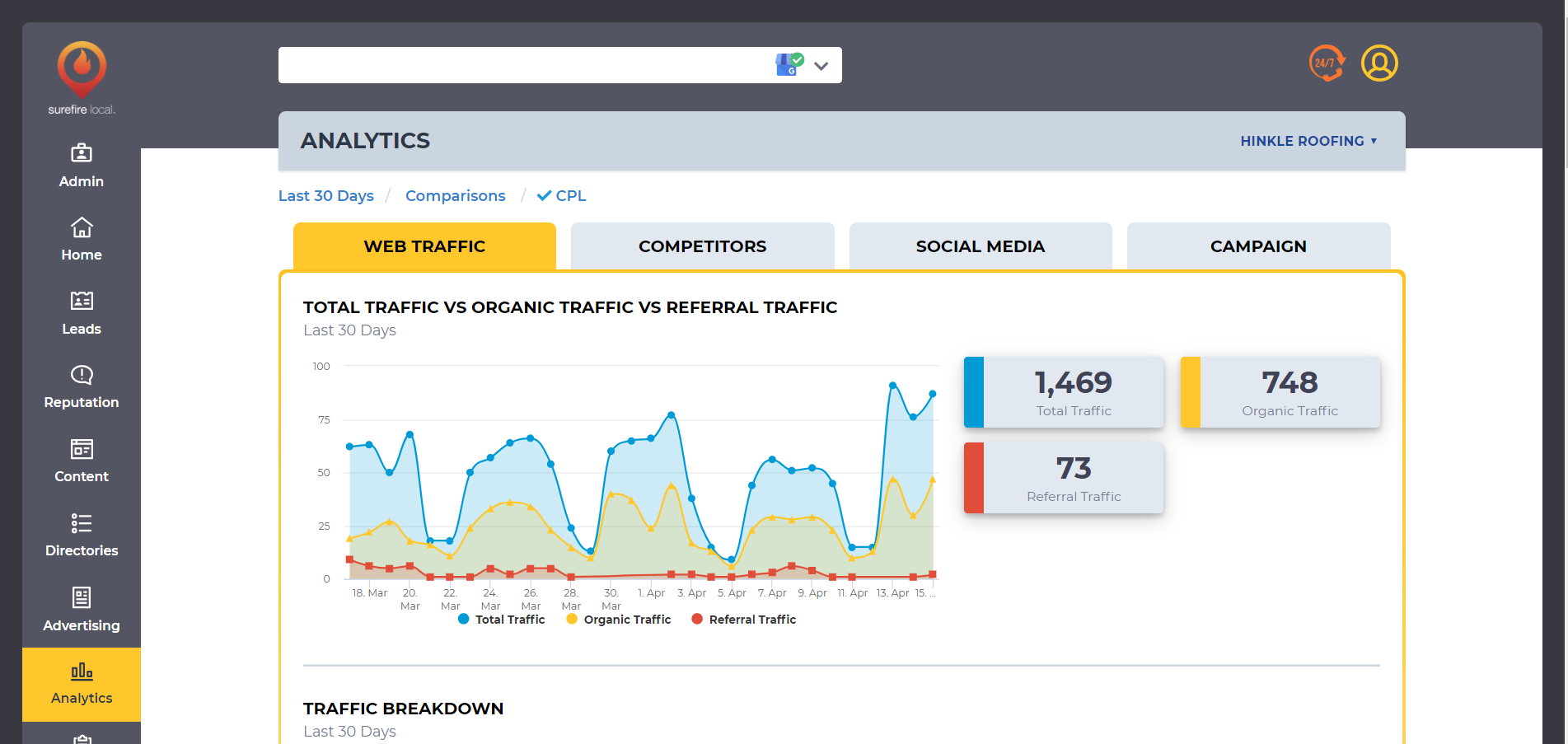Switch to the Campaign tab

click(x=1258, y=246)
